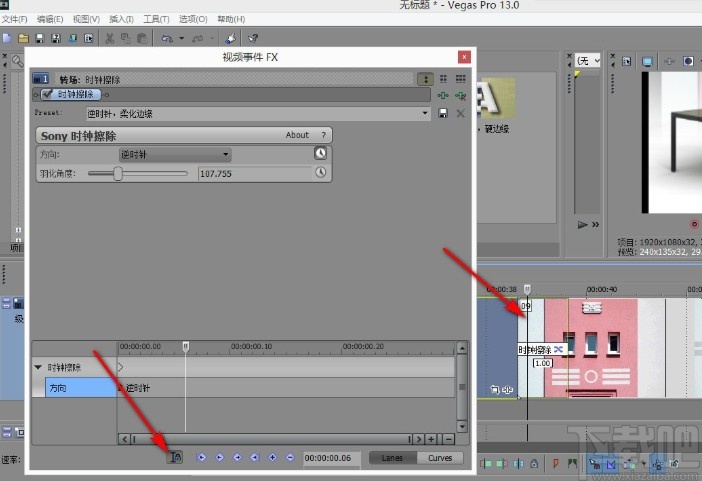702x481 pixels.
Task: Click the Previous Keyframe button
Action: click(x=219, y=457)
